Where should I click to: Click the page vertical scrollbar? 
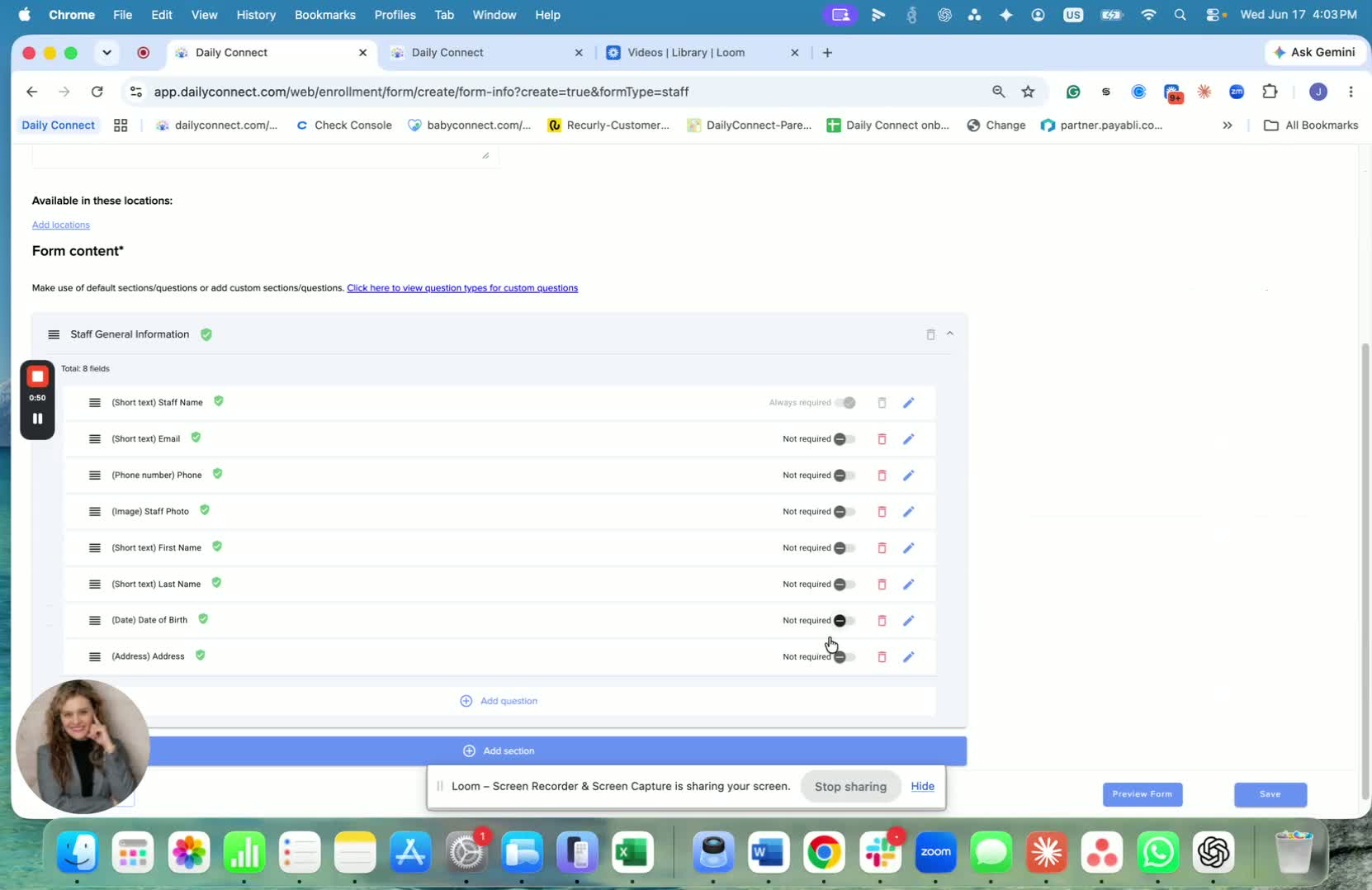(1364, 570)
